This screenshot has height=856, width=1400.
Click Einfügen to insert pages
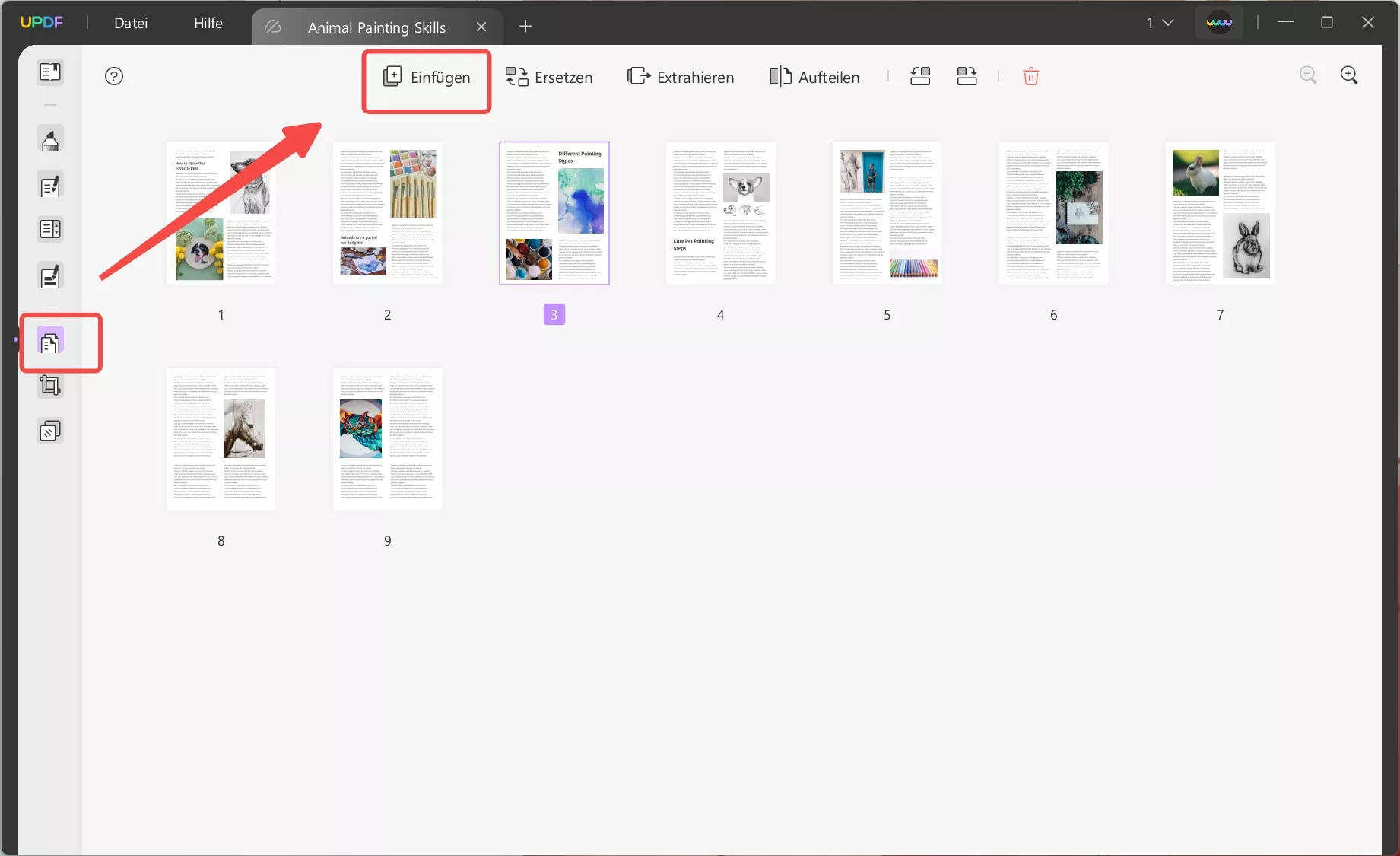pos(427,77)
